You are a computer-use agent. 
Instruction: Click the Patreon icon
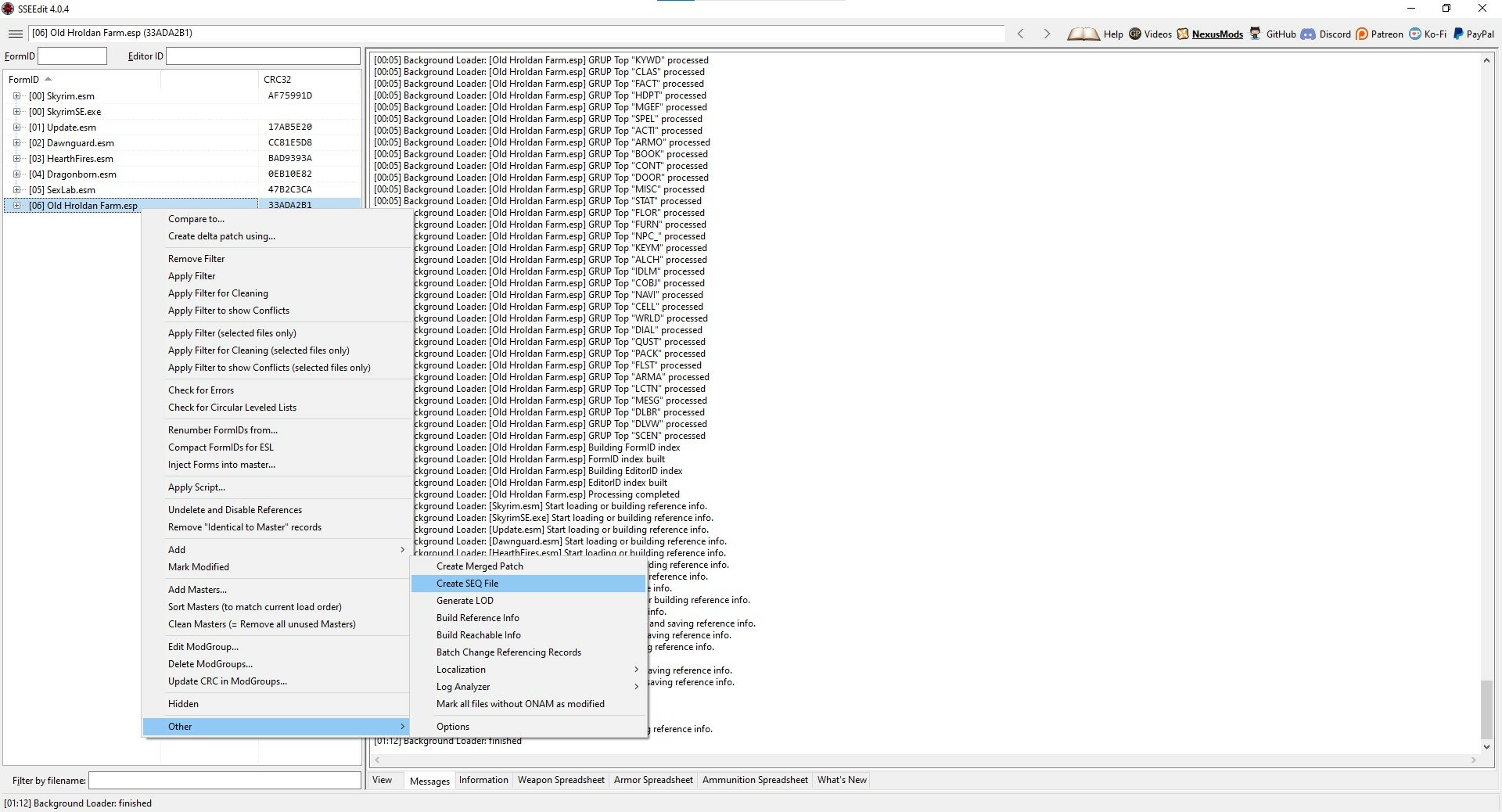click(x=1362, y=34)
